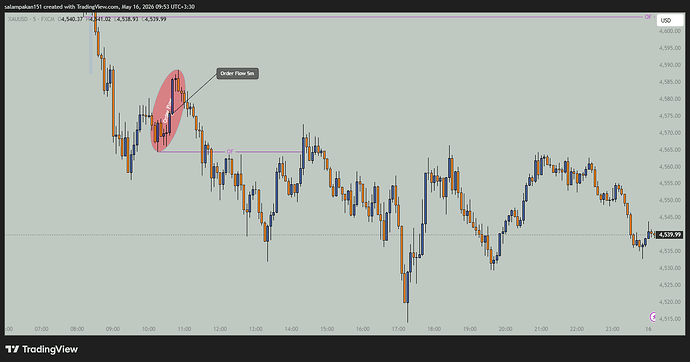The image size is (690, 362).
Task: Click the 4,590.00 price axis label
Action: click(x=670, y=65)
